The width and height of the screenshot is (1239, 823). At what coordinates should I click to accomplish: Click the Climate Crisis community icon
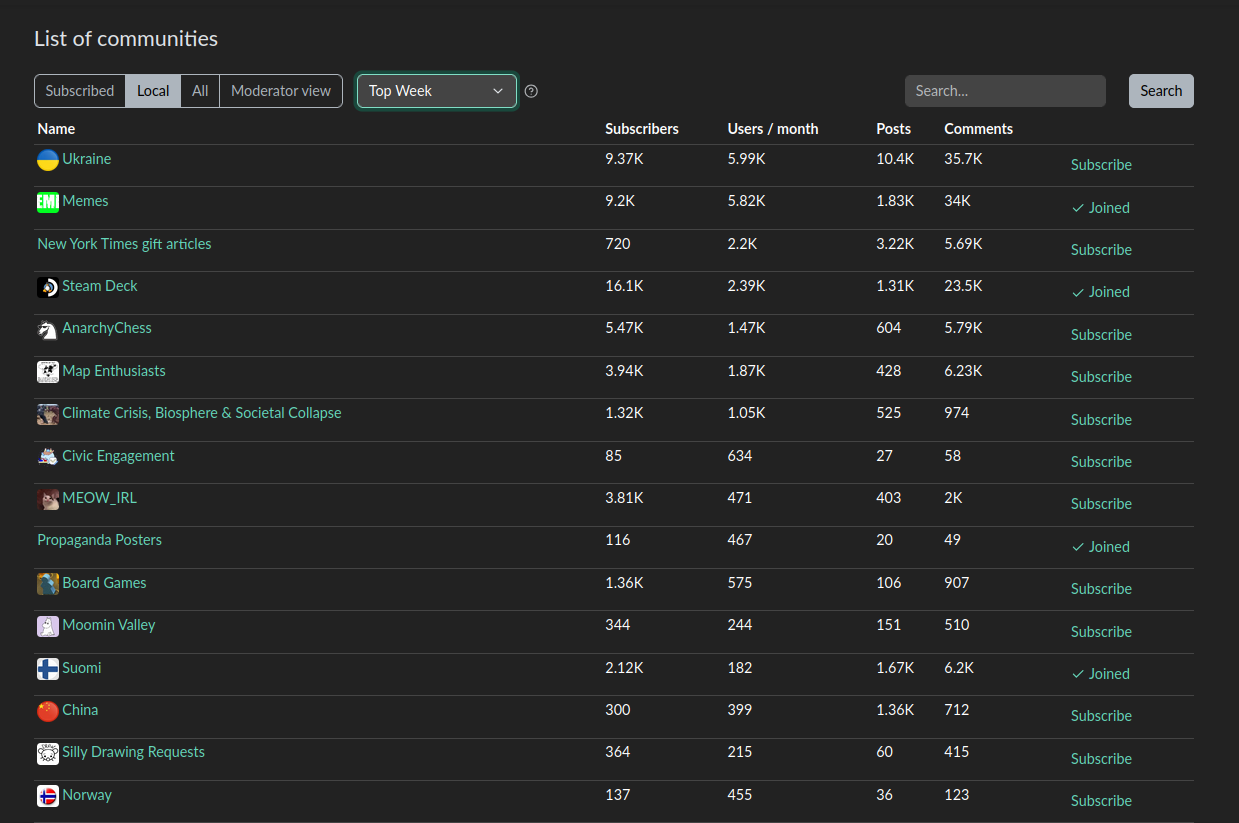tap(48, 414)
